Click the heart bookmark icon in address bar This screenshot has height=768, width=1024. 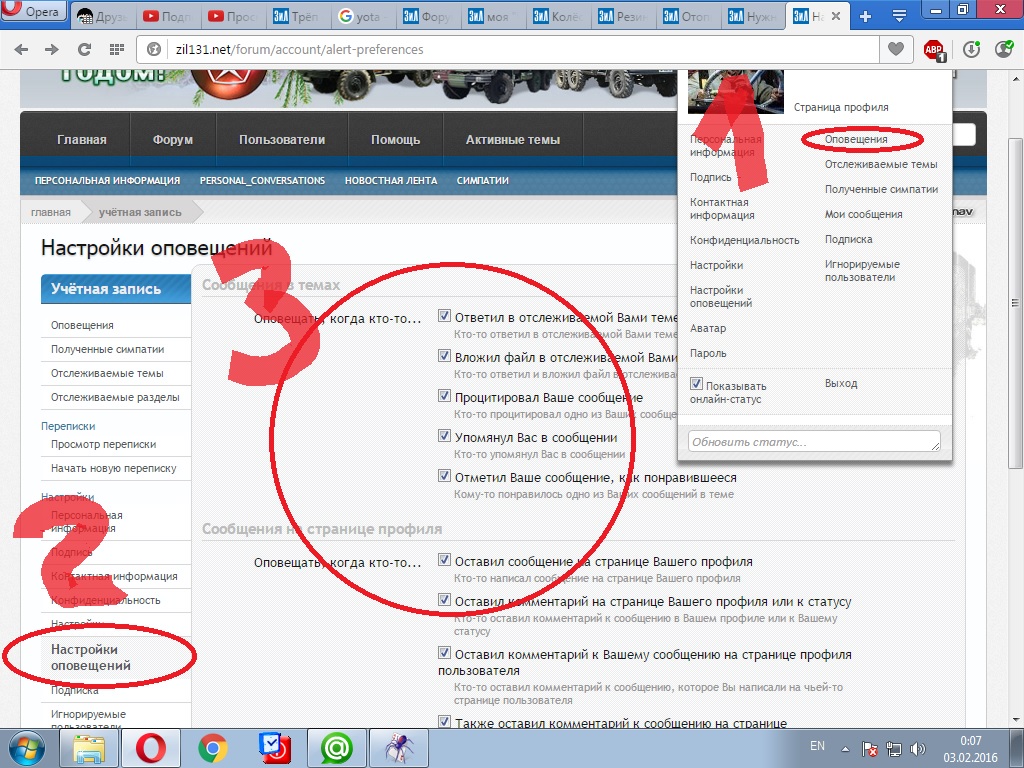[896, 49]
